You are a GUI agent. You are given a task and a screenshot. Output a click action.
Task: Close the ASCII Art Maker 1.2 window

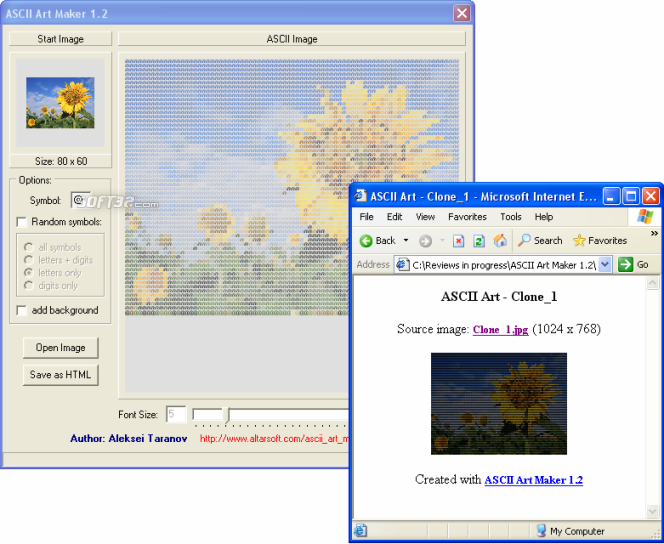(x=462, y=13)
